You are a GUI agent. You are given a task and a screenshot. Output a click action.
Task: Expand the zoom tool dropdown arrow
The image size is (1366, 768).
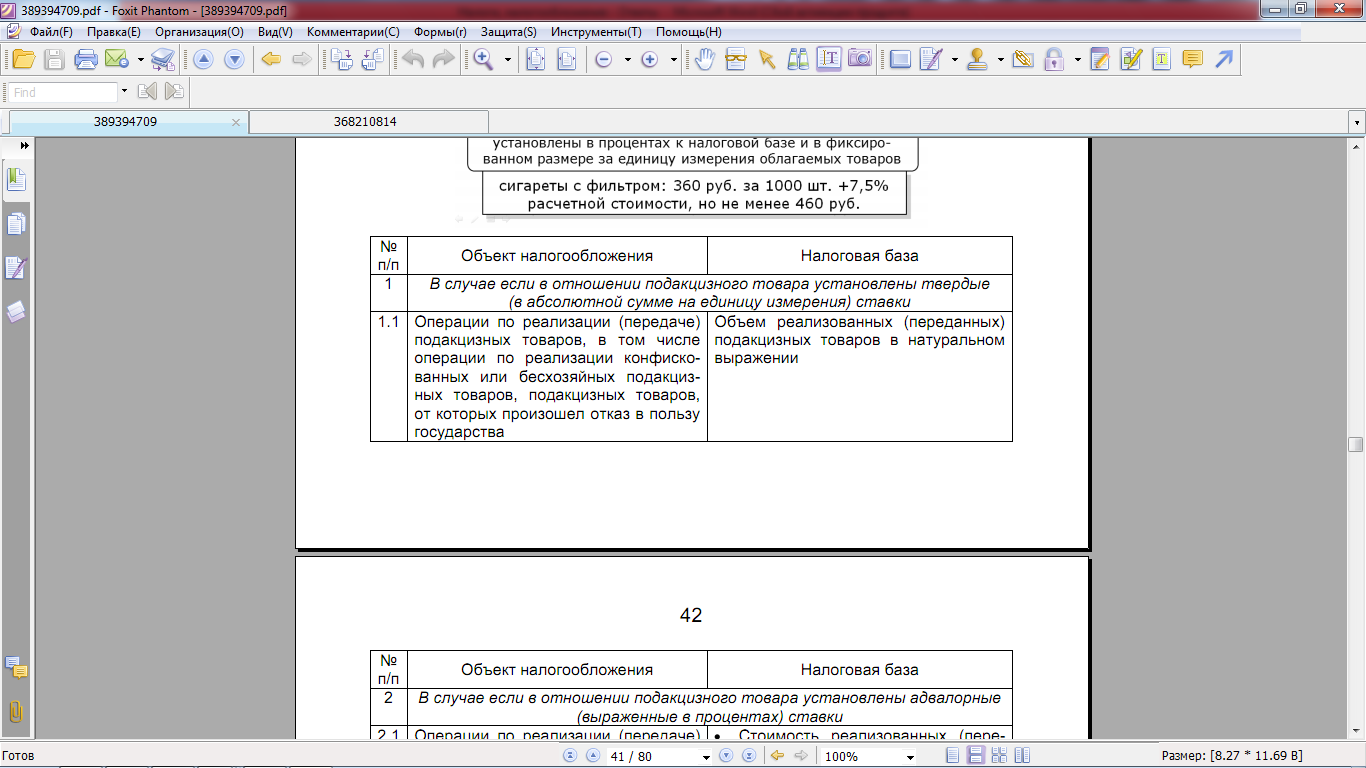[507, 60]
